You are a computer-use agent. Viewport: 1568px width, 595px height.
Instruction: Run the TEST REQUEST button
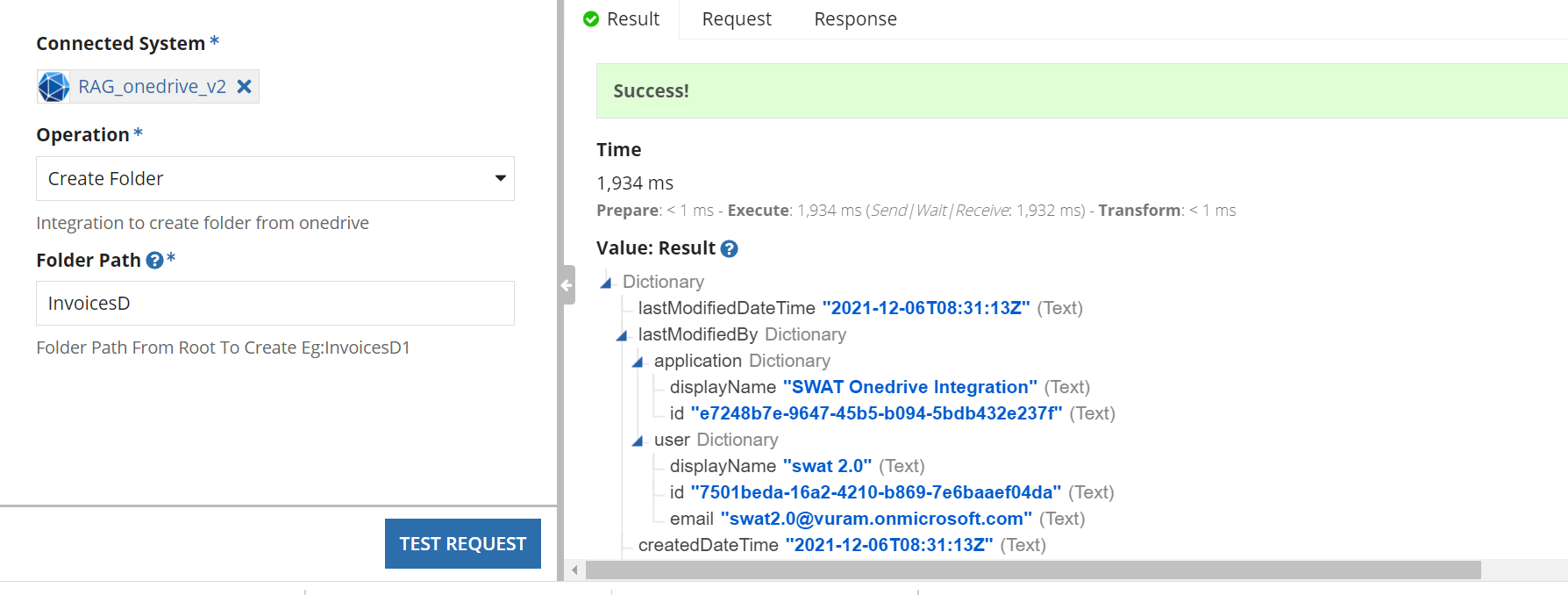click(463, 543)
